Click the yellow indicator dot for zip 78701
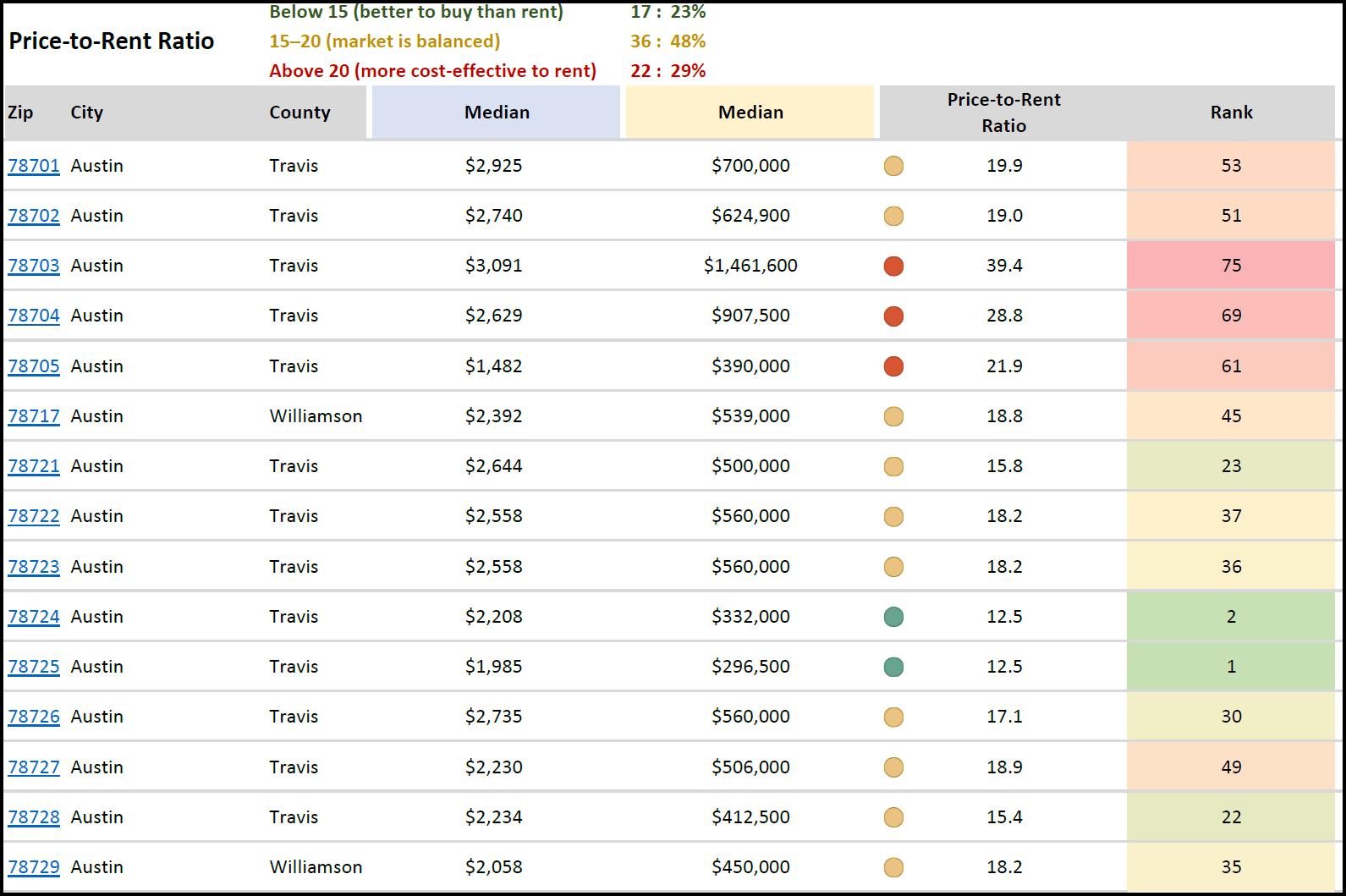This screenshot has width=1346, height=896. (x=893, y=166)
